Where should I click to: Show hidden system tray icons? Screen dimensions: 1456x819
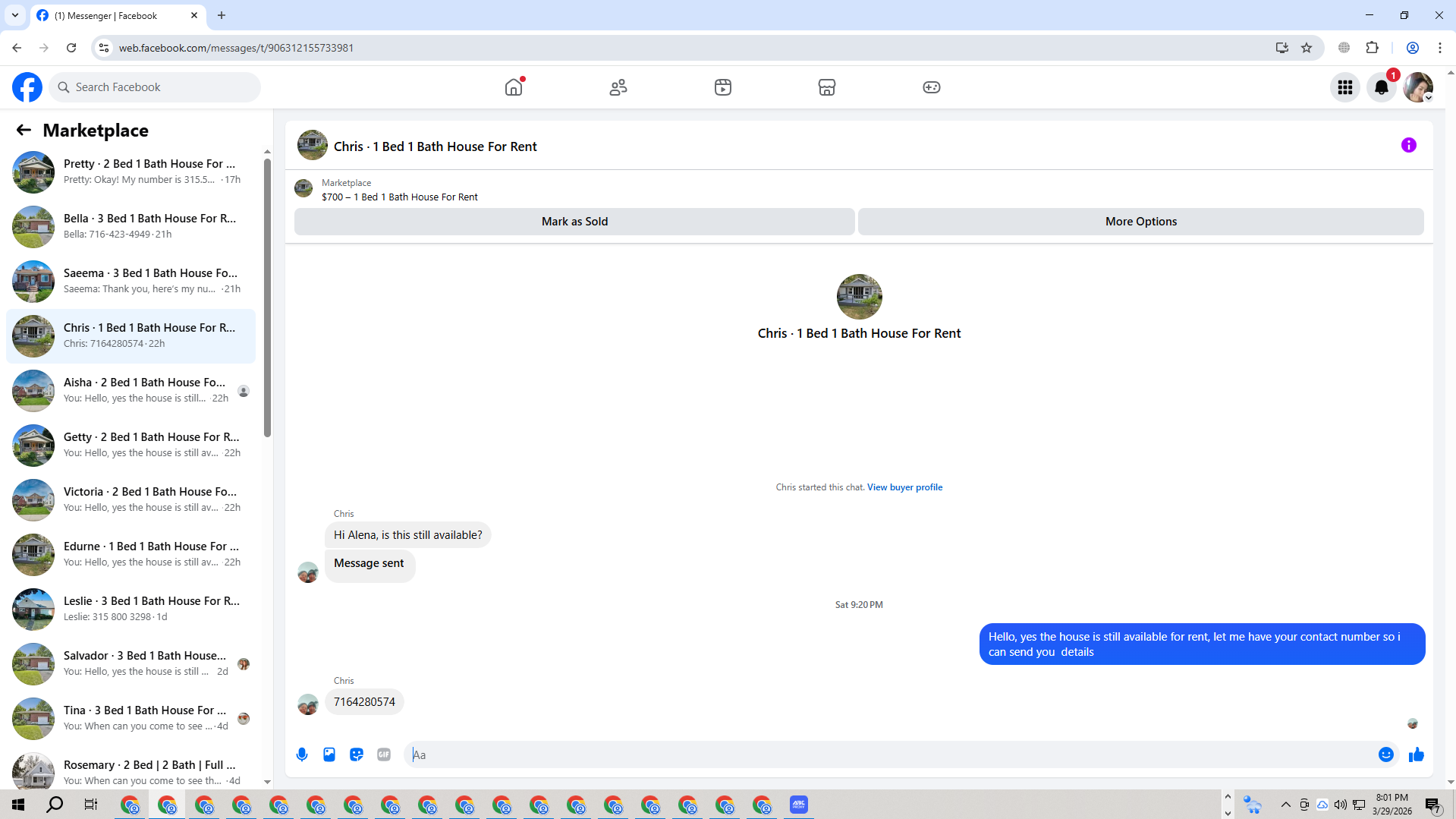[1286, 805]
